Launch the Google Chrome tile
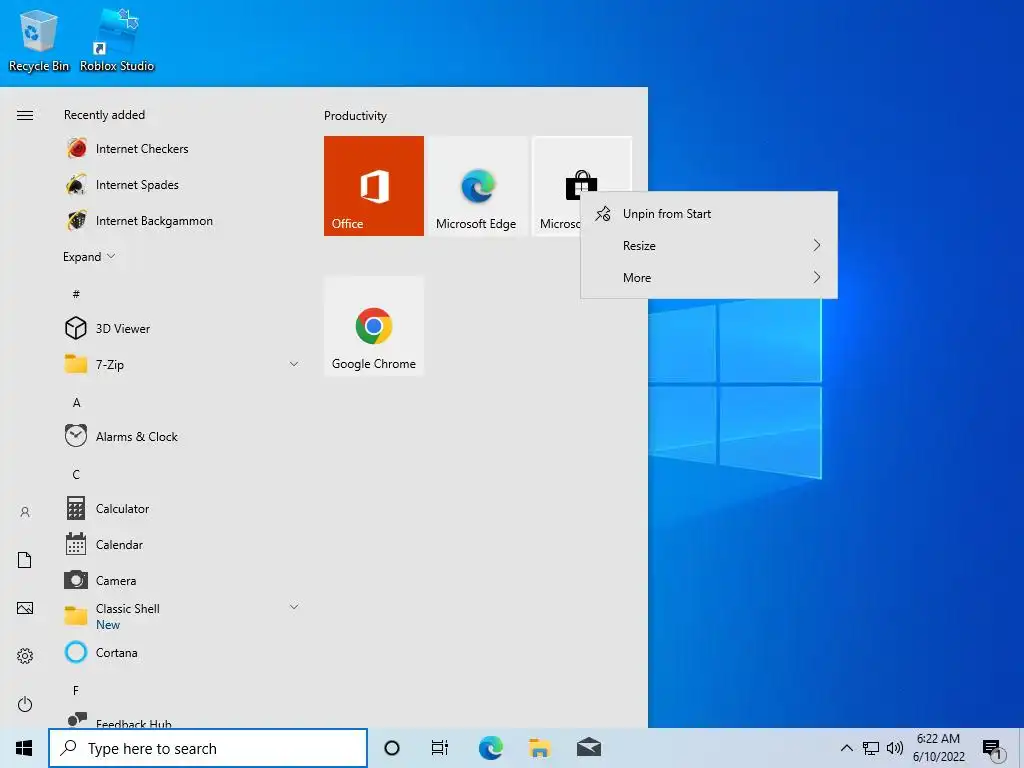The image size is (1024, 768). tap(374, 326)
